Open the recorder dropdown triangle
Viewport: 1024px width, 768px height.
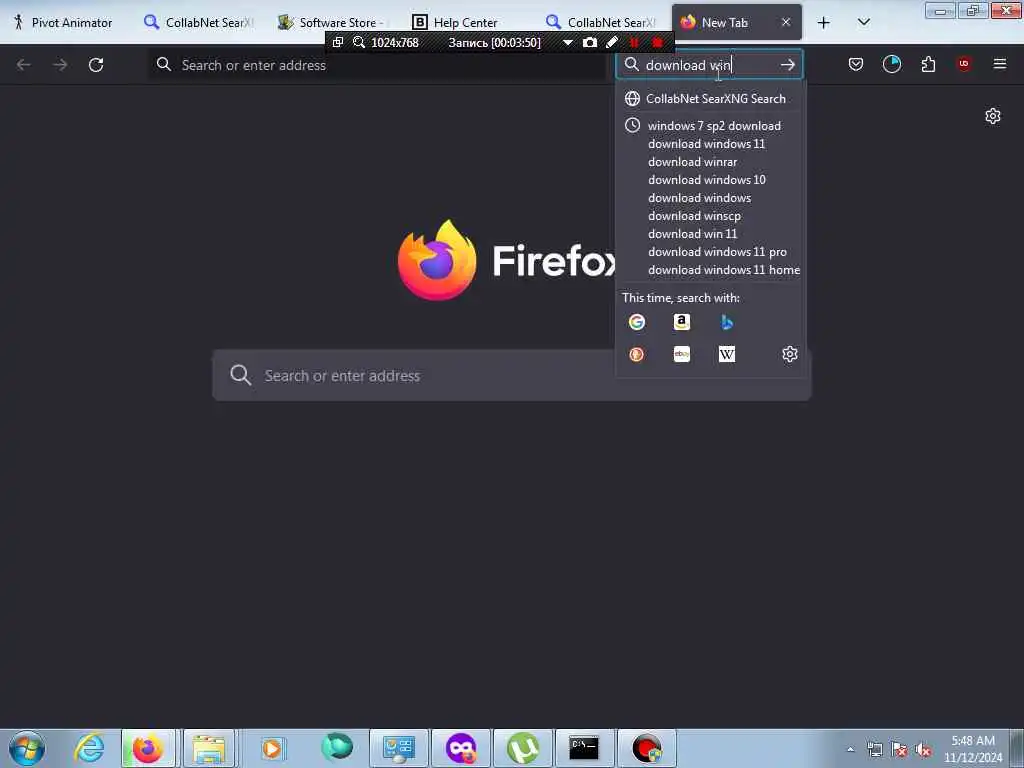568,42
